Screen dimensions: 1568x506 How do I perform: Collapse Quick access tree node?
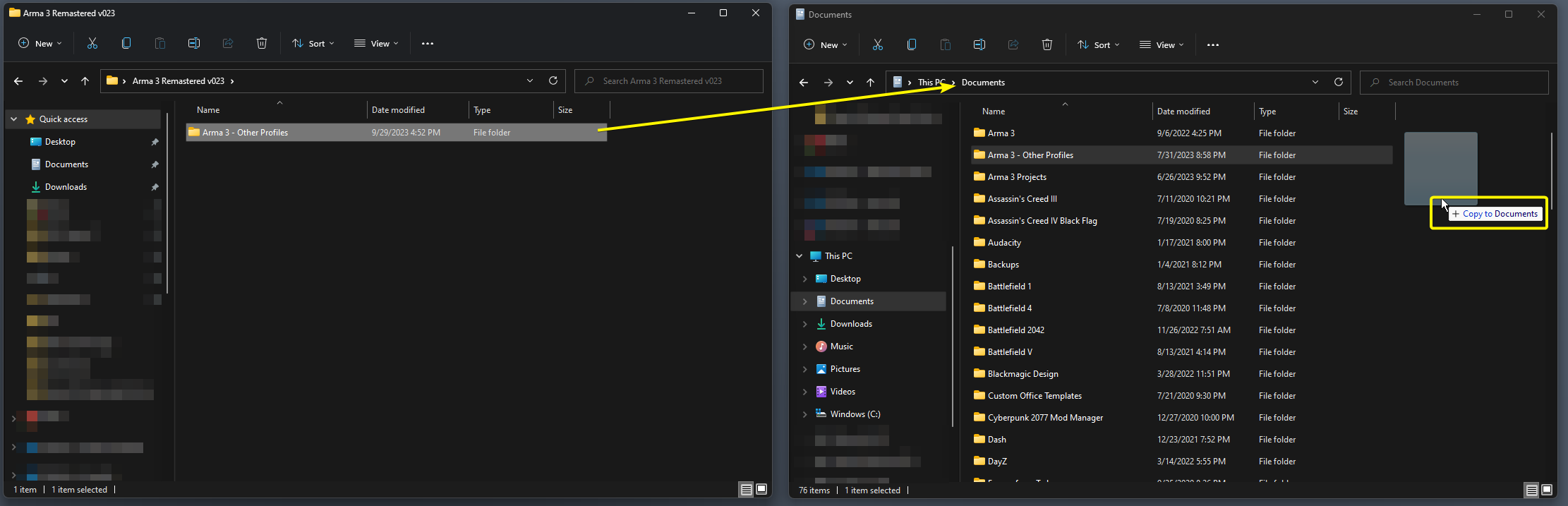13,119
